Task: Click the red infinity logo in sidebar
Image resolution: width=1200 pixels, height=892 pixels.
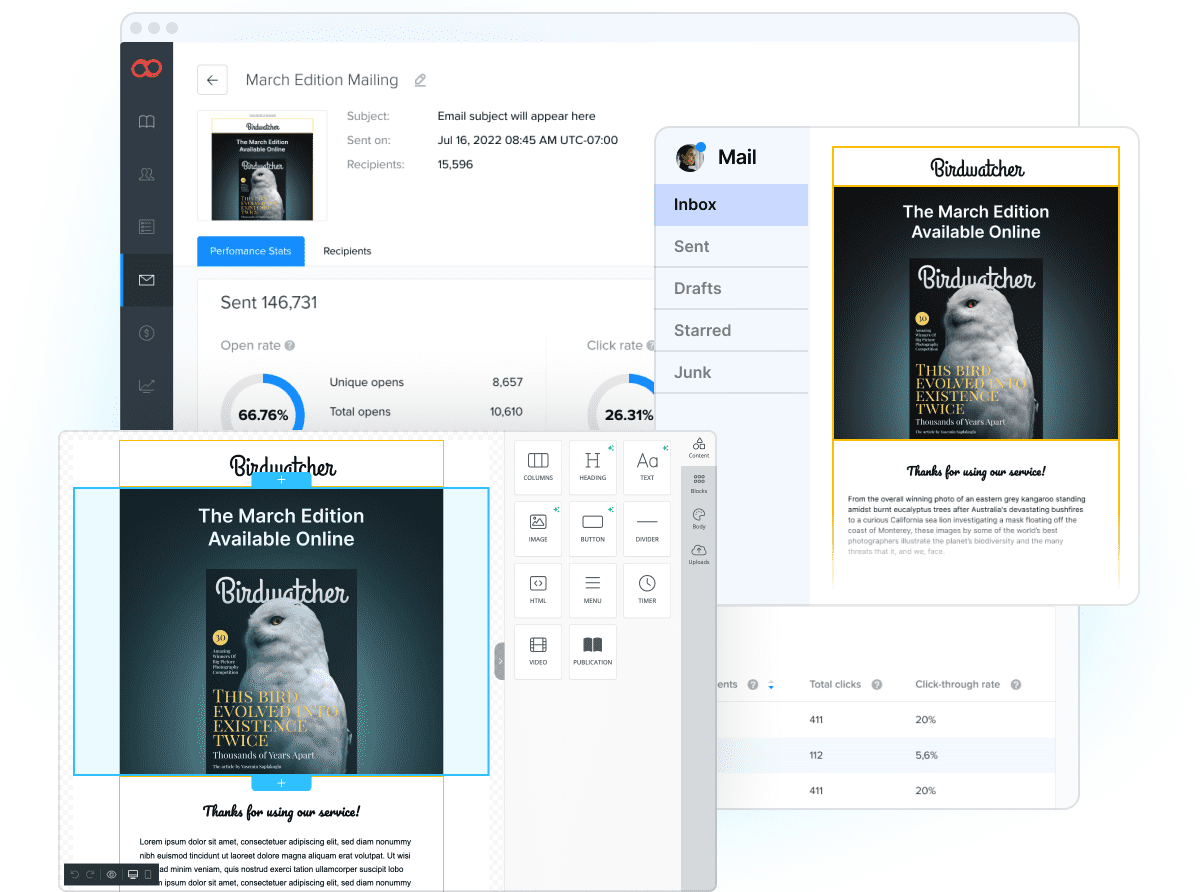Action: [146, 68]
